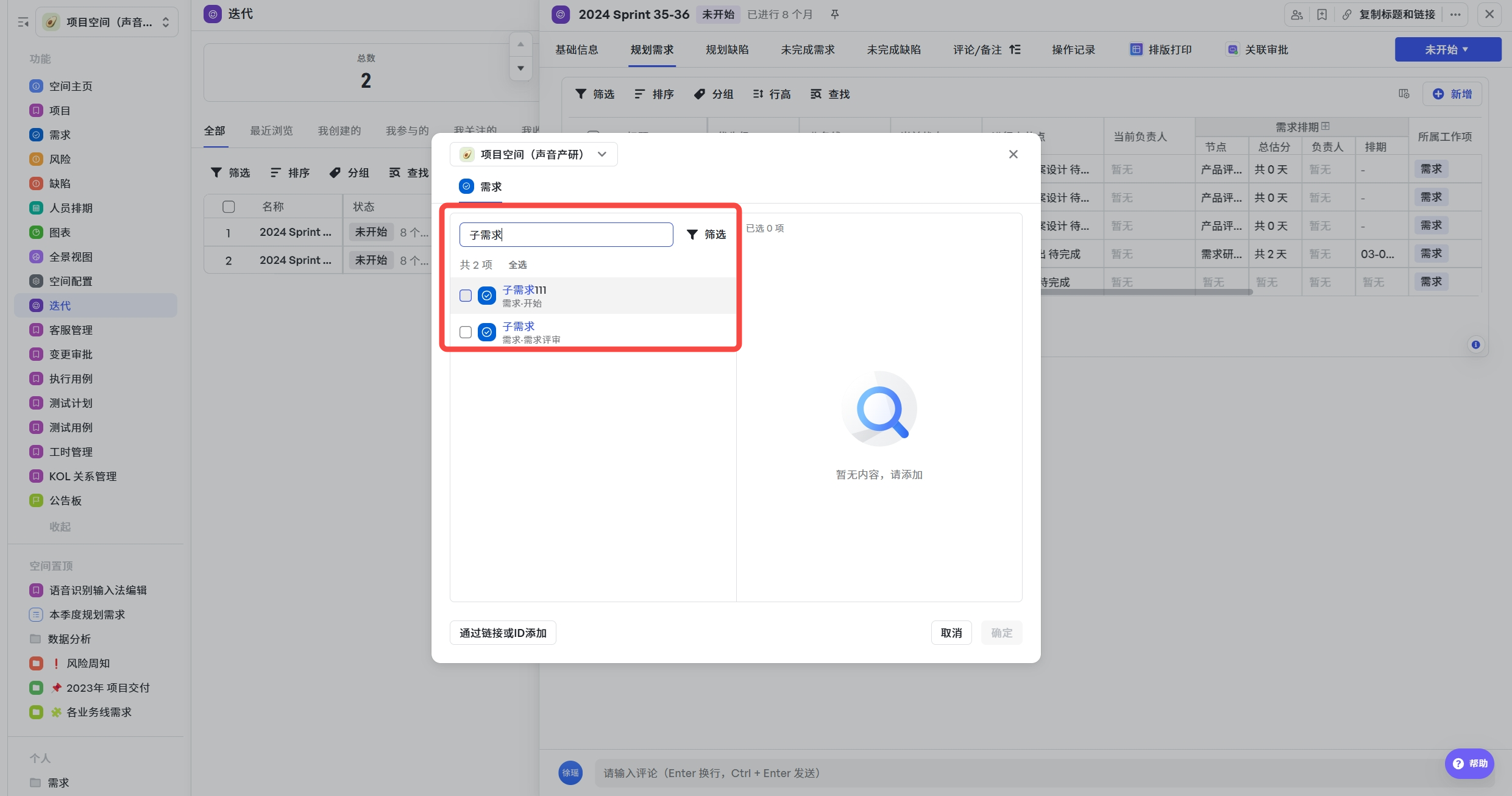Switch to 我创建的 in the iteration list
The width and height of the screenshot is (1512, 796).
(x=339, y=130)
